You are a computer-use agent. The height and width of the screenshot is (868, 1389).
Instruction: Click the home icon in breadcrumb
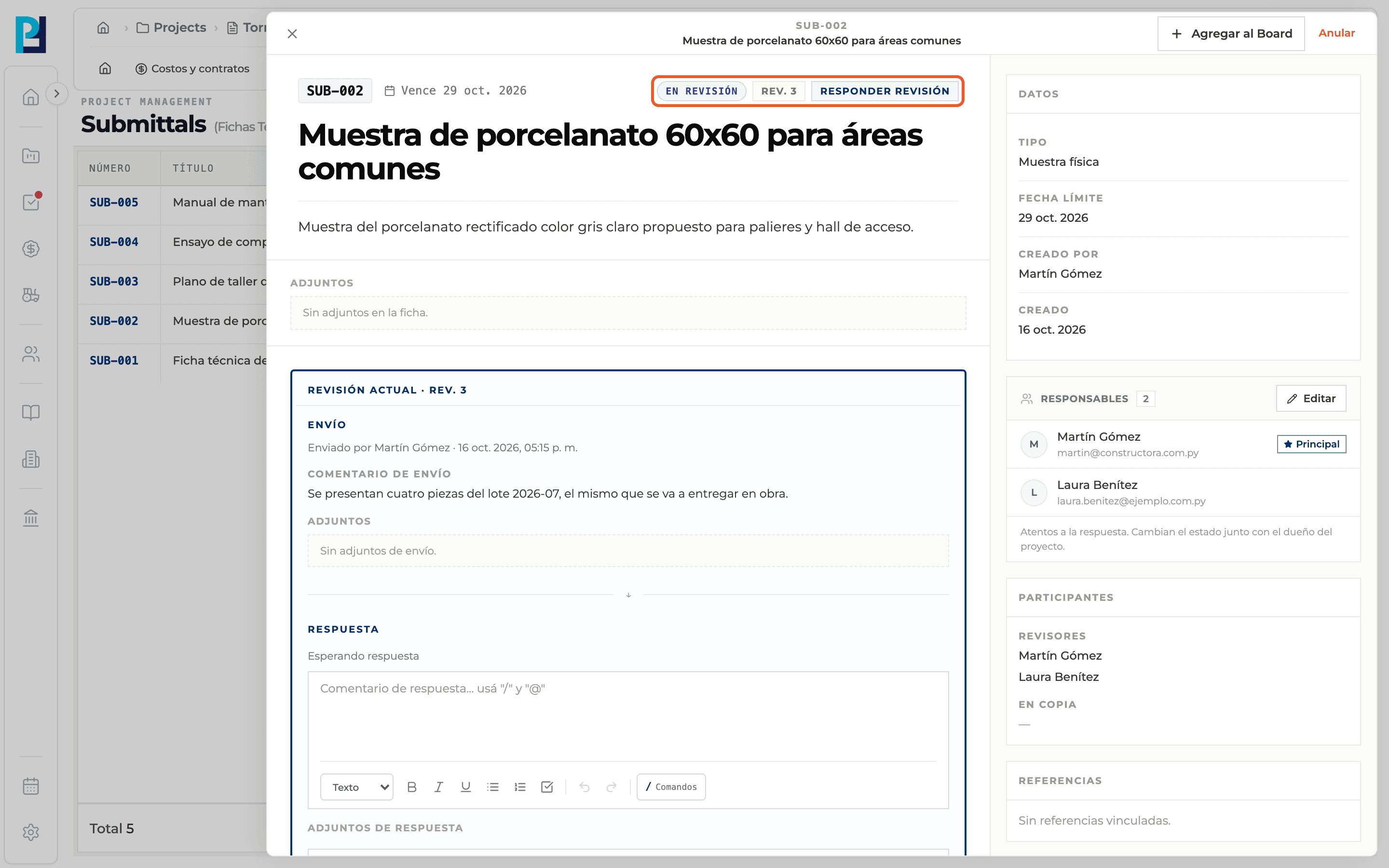coord(103,27)
